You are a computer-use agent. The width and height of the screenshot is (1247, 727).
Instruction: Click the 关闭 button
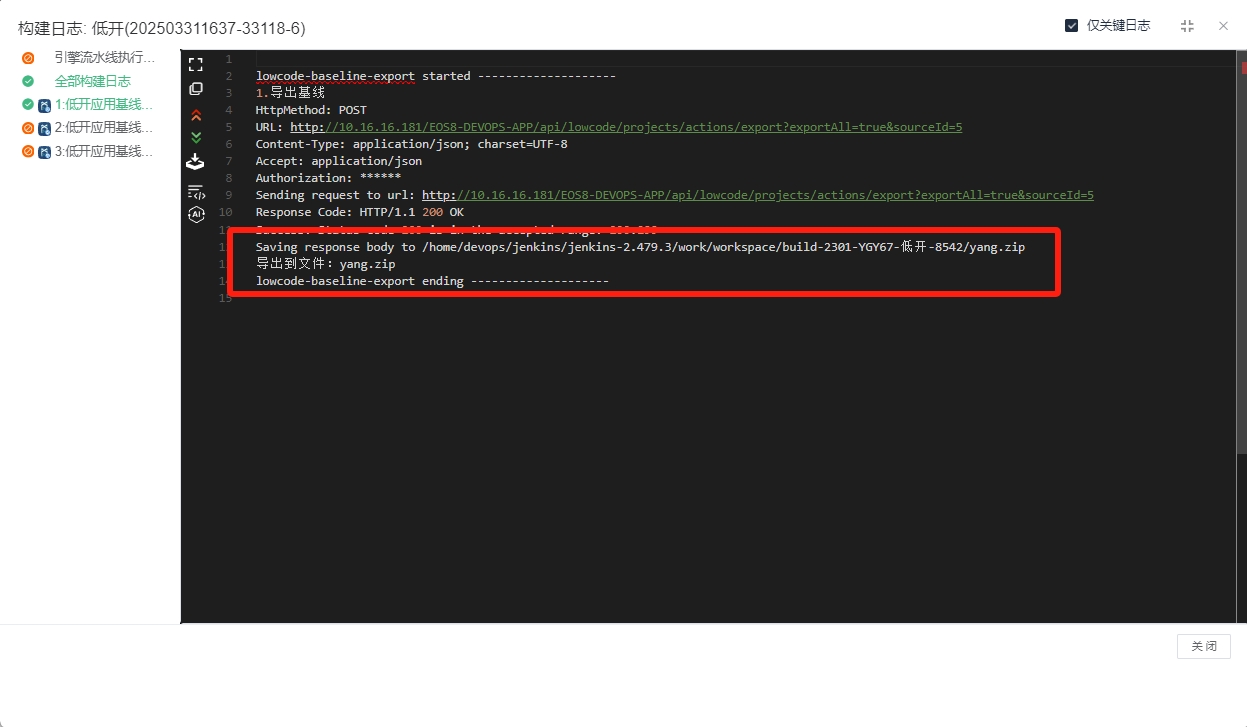(x=1203, y=646)
